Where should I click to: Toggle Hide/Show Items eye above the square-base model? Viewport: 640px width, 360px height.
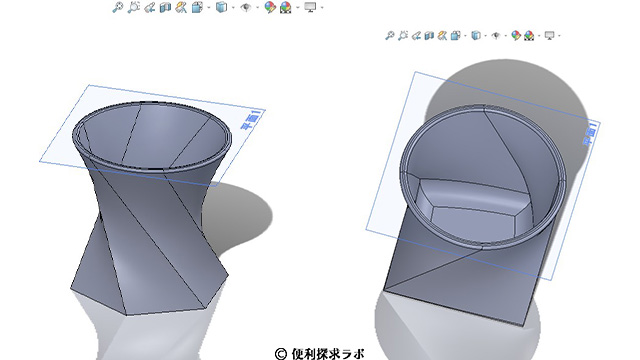(x=496, y=36)
